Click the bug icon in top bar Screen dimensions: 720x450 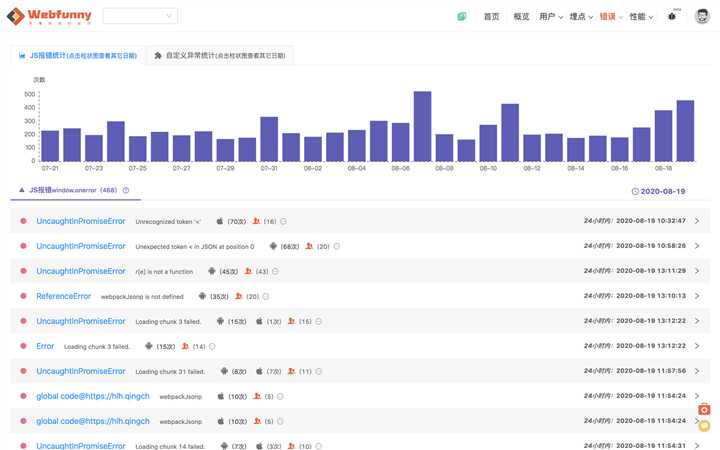672,16
